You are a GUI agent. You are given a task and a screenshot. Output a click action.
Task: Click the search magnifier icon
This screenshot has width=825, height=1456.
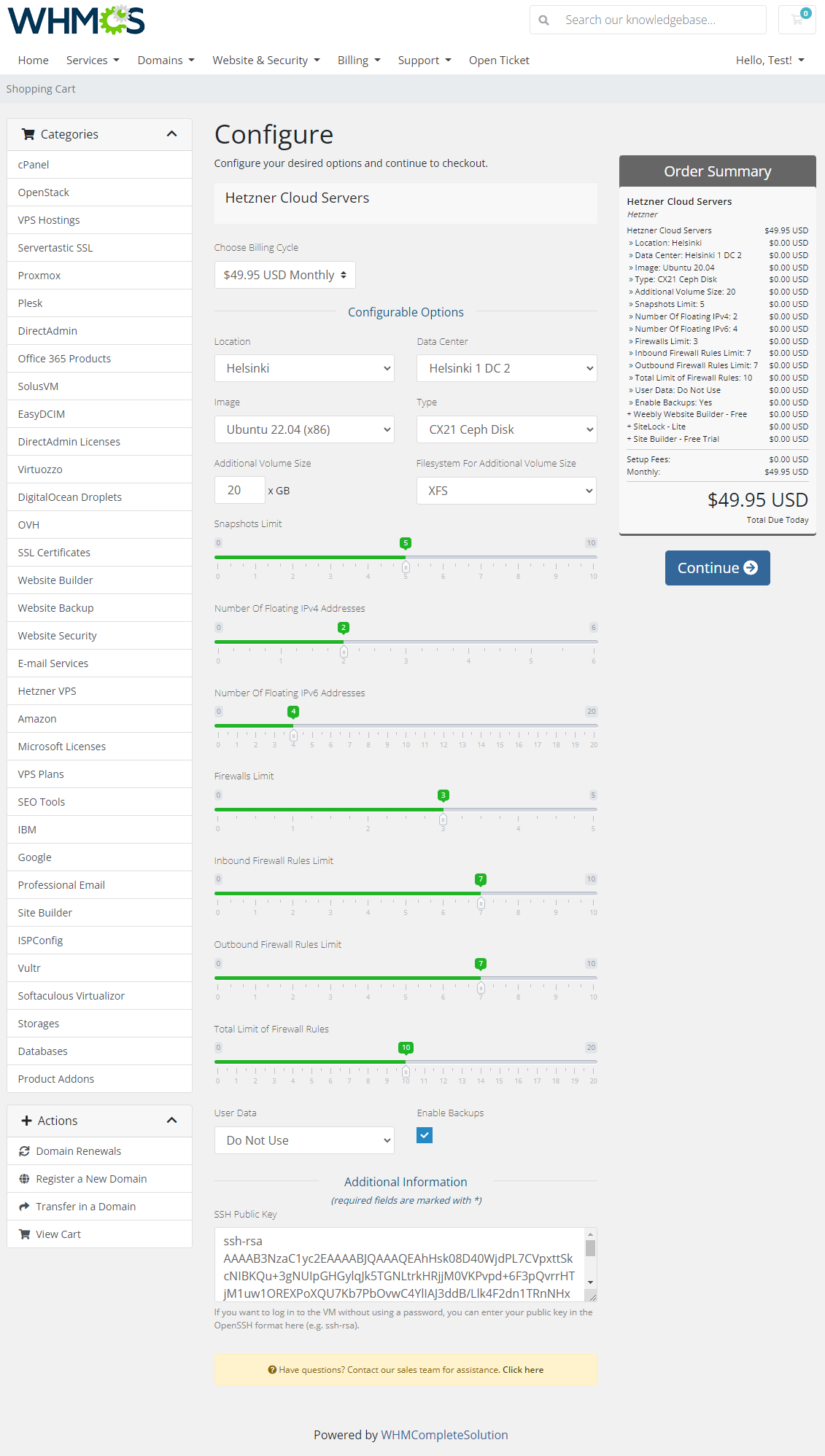coord(543,20)
